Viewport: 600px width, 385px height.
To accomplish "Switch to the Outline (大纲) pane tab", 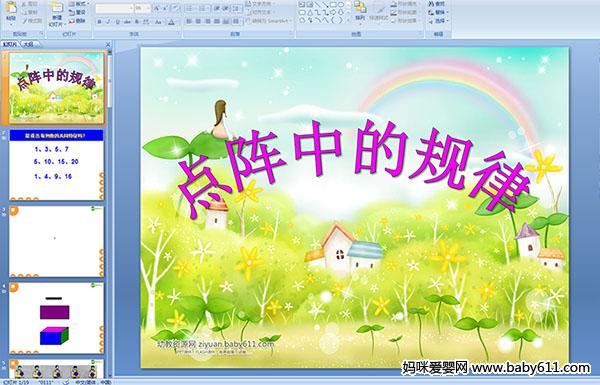I will 28,44.
